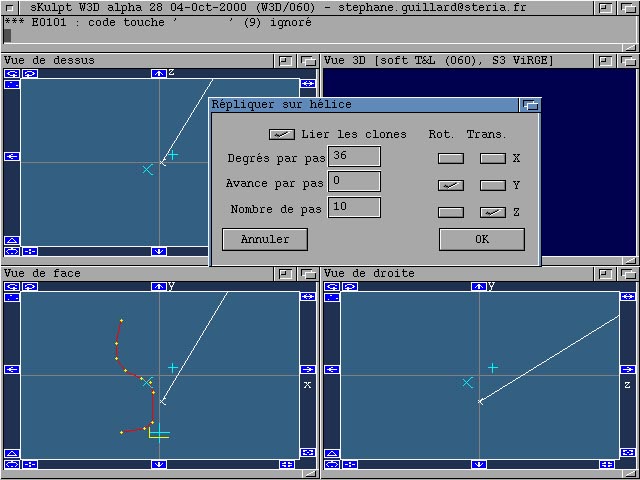The image size is (640, 480).
Task: Click Vue 3D window title text
Action: pos(439,61)
